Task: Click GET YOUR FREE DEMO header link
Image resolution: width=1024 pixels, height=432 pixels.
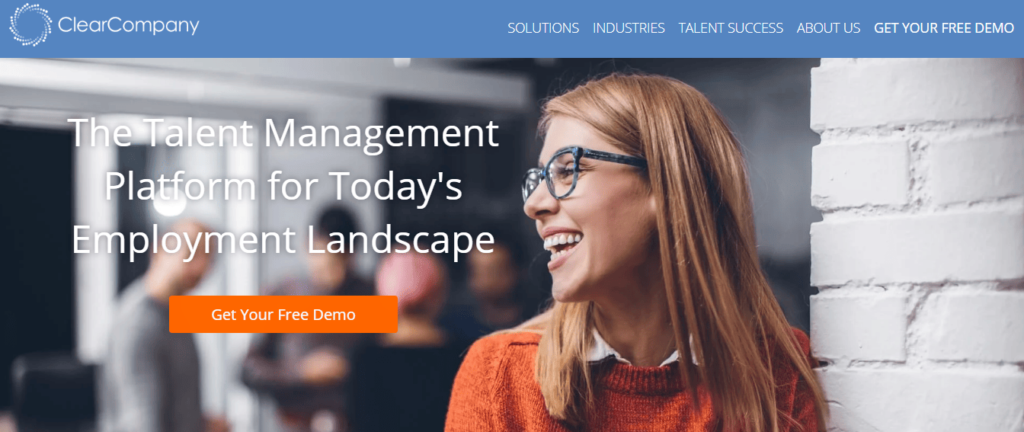Action: coord(944,28)
